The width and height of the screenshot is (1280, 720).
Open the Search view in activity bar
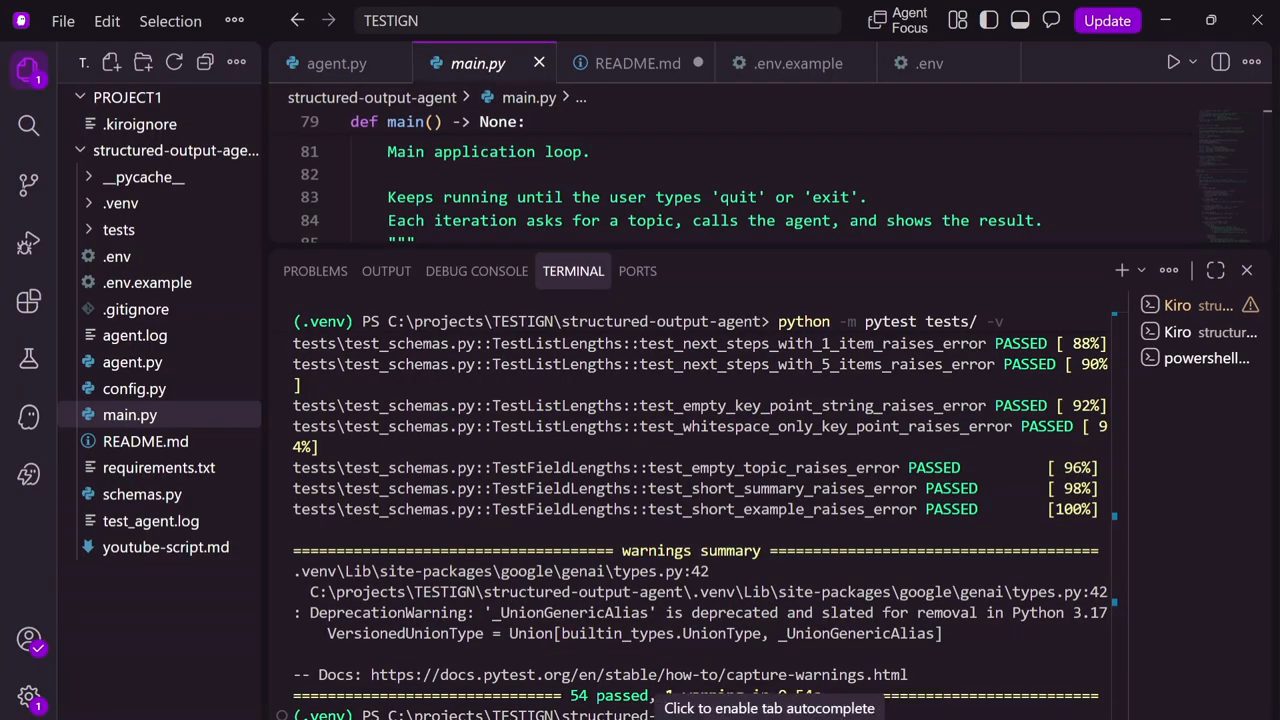click(x=28, y=125)
